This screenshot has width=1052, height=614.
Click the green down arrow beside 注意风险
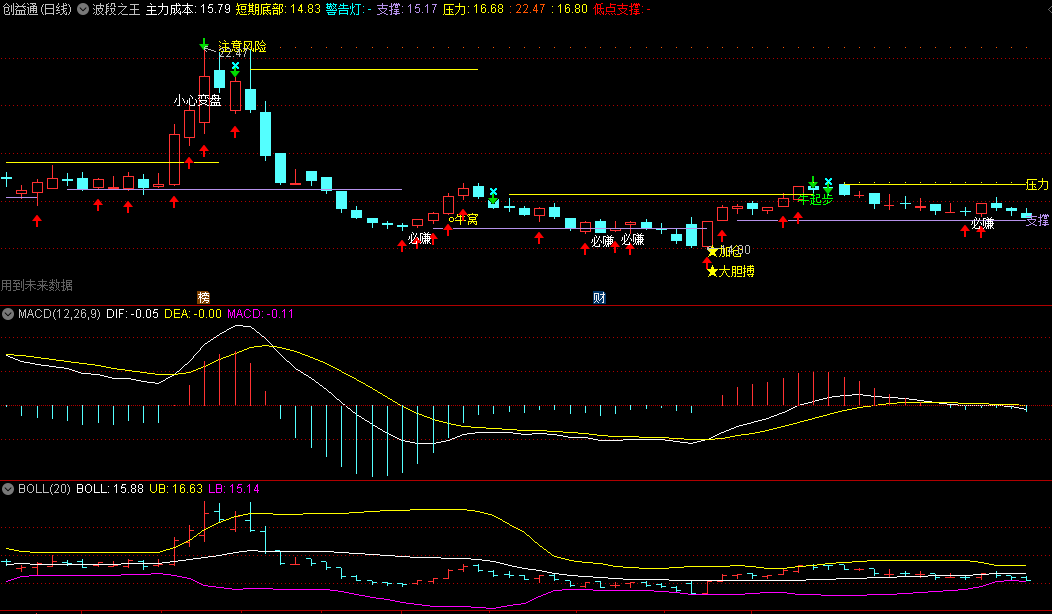(204, 44)
